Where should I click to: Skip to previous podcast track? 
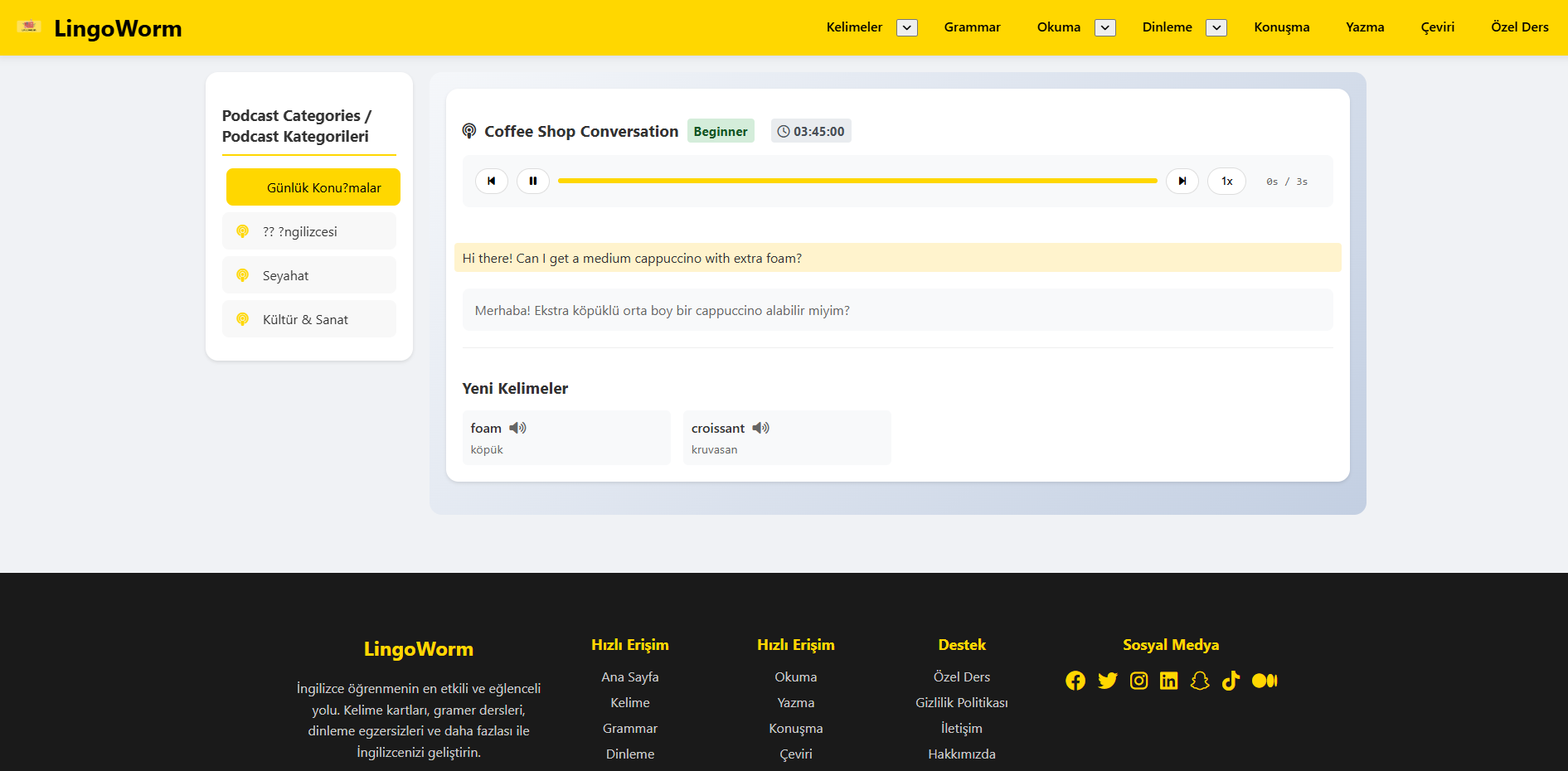coord(491,181)
